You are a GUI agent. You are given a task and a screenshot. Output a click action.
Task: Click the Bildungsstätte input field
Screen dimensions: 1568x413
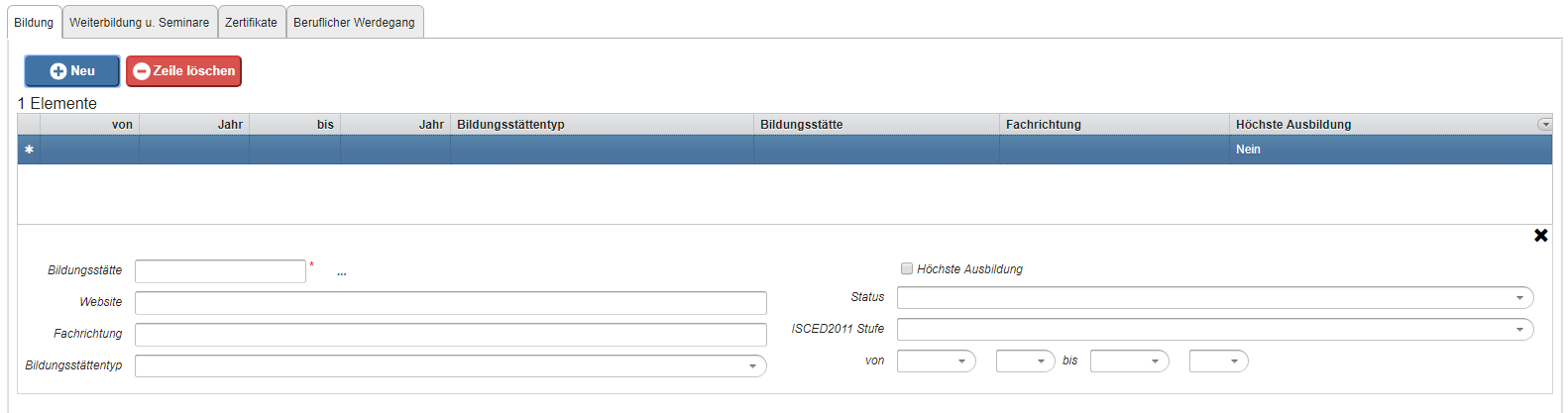point(220,271)
